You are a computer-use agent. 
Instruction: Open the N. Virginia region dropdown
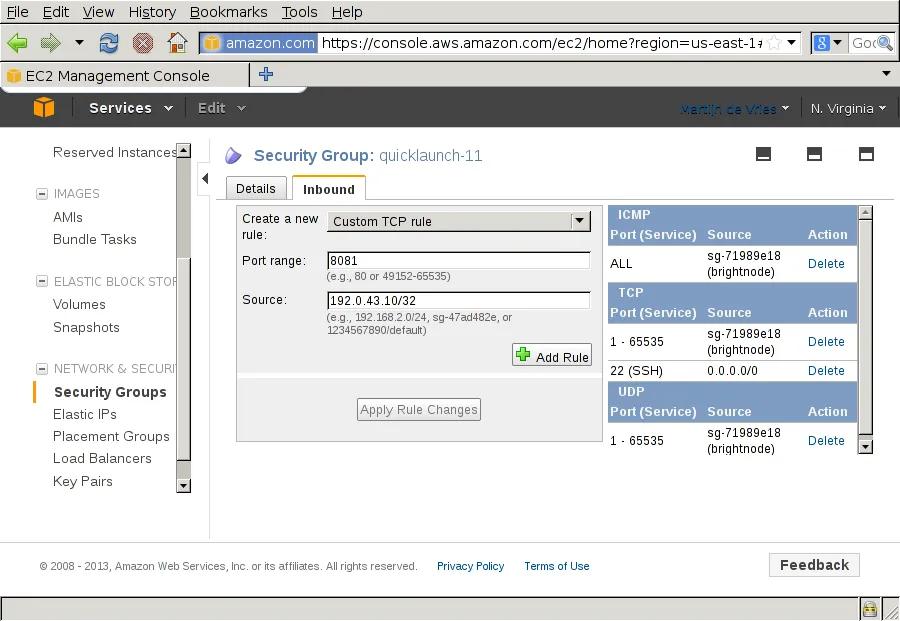(848, 108)
